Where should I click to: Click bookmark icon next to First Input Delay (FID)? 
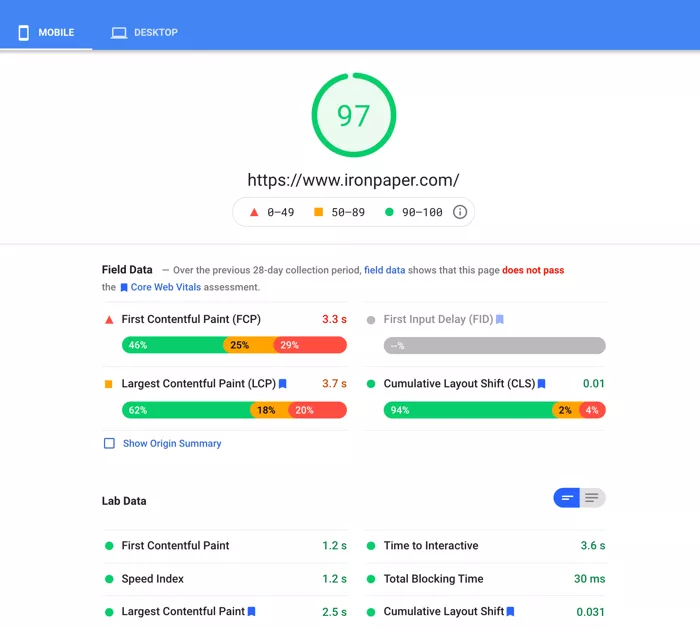[x=500, y=319]
